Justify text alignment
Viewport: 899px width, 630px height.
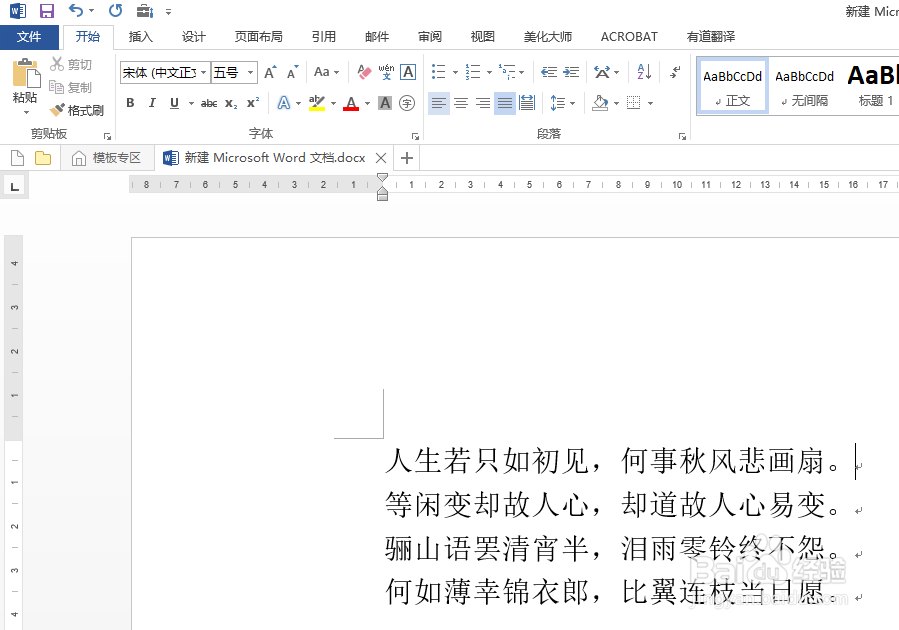pyautogui.click(x=505, y=103)
